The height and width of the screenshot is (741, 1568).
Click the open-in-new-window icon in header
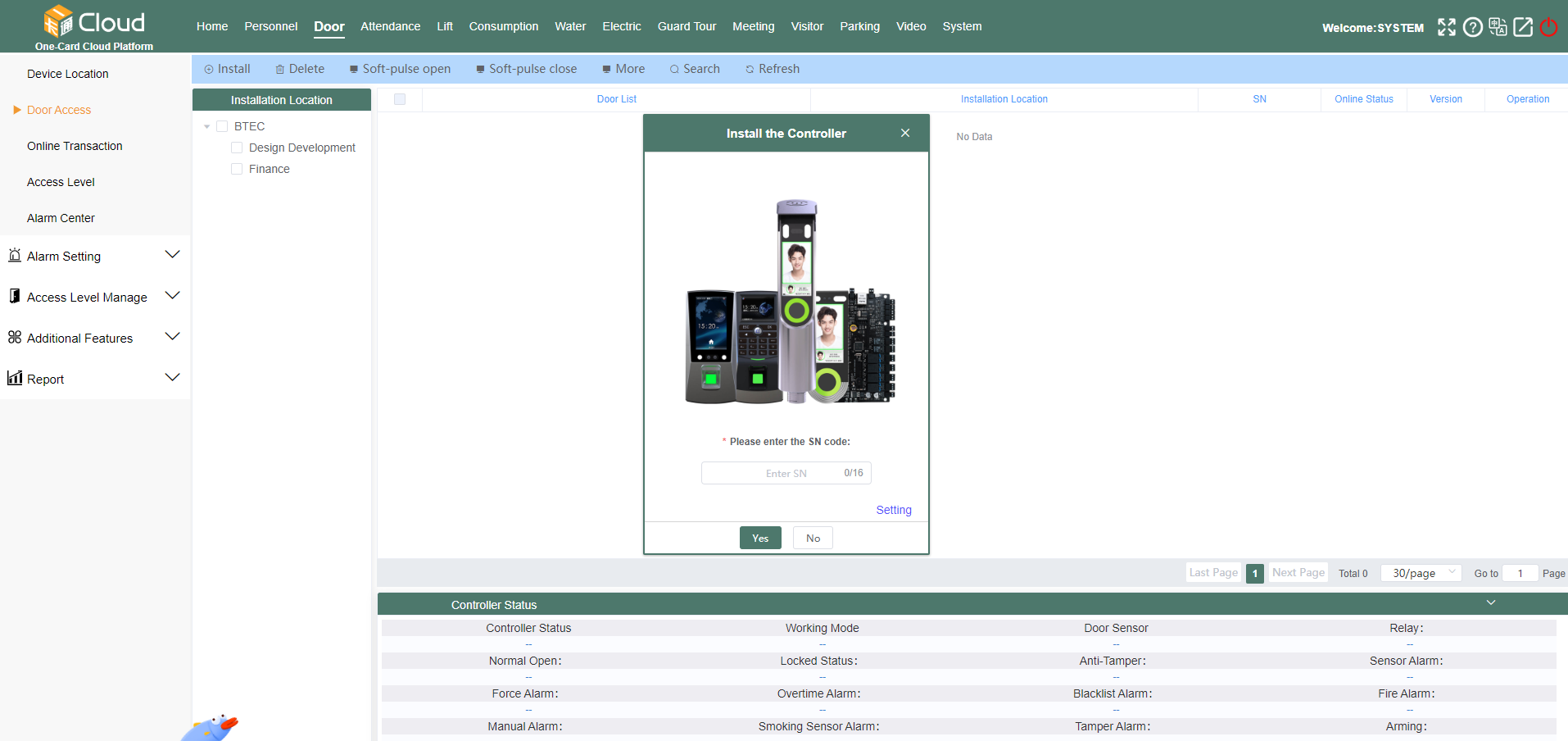click(x=1523, y=27)
